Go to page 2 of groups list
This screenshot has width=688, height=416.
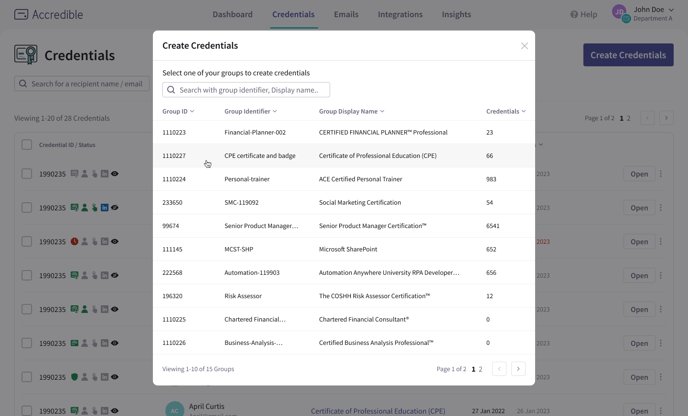[x=480, y=369]
